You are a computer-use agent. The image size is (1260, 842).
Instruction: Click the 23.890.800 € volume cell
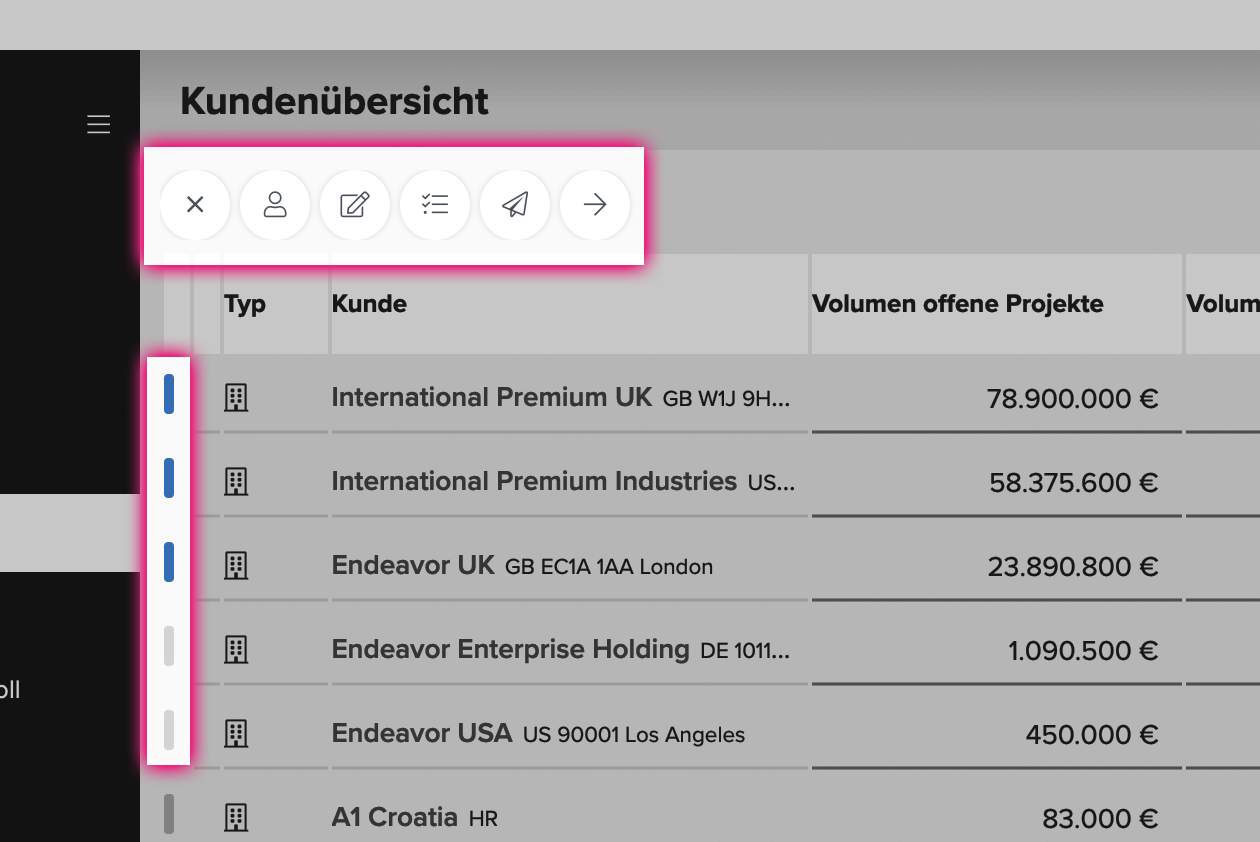tap(1073, 567)
